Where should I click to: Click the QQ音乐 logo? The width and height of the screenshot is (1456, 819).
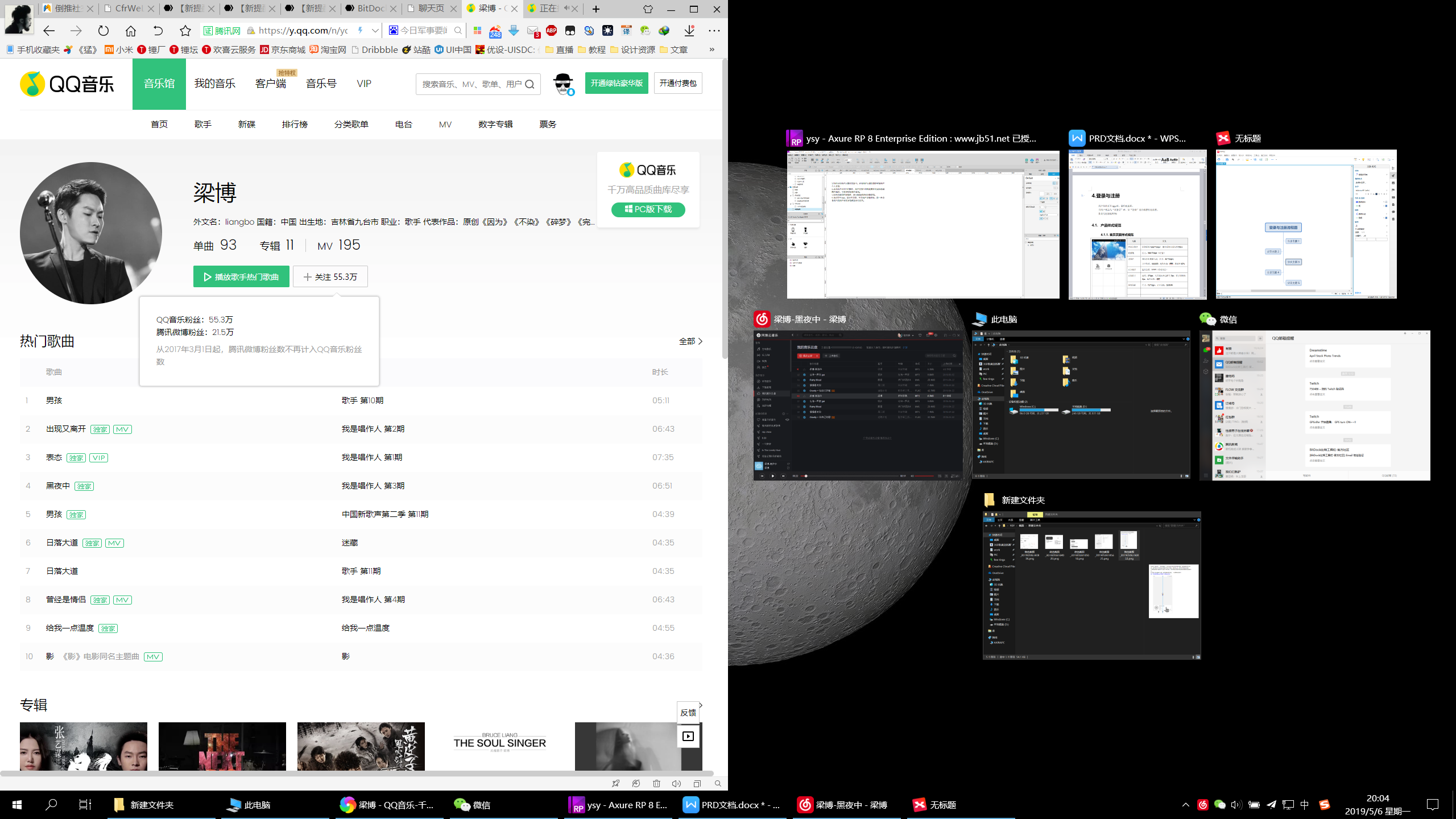(x=65, y=83)
